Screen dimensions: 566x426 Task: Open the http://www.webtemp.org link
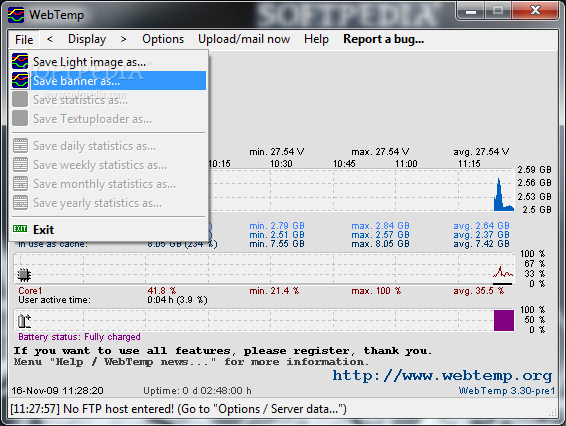tap(442, 375)
